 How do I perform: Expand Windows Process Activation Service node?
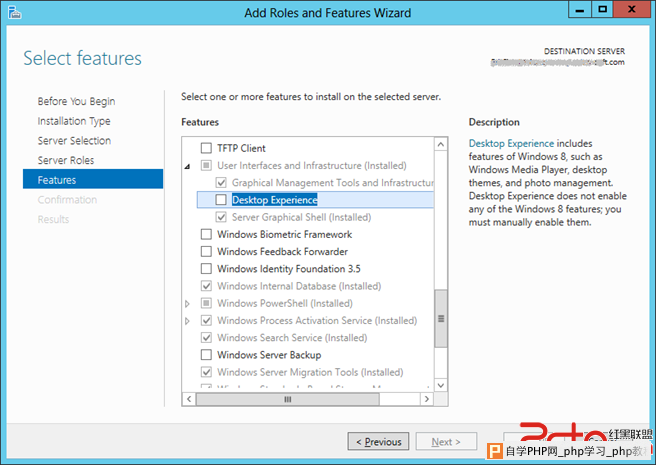pos(187,321)
